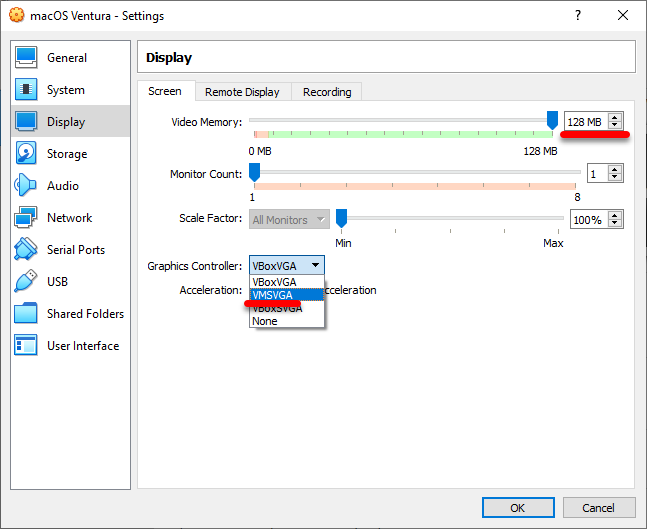Decrease Monitor Count with down arrow
The height and width of the screenshot is (529, 647).
(615, 177)
